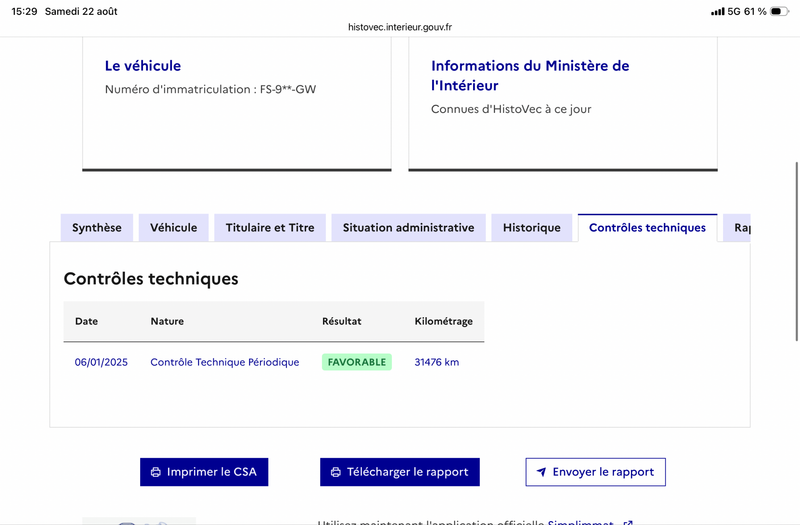Viewport: 800px width, 525px height.
Task: Tap the cellular signal strength icon
Action: 717,11
